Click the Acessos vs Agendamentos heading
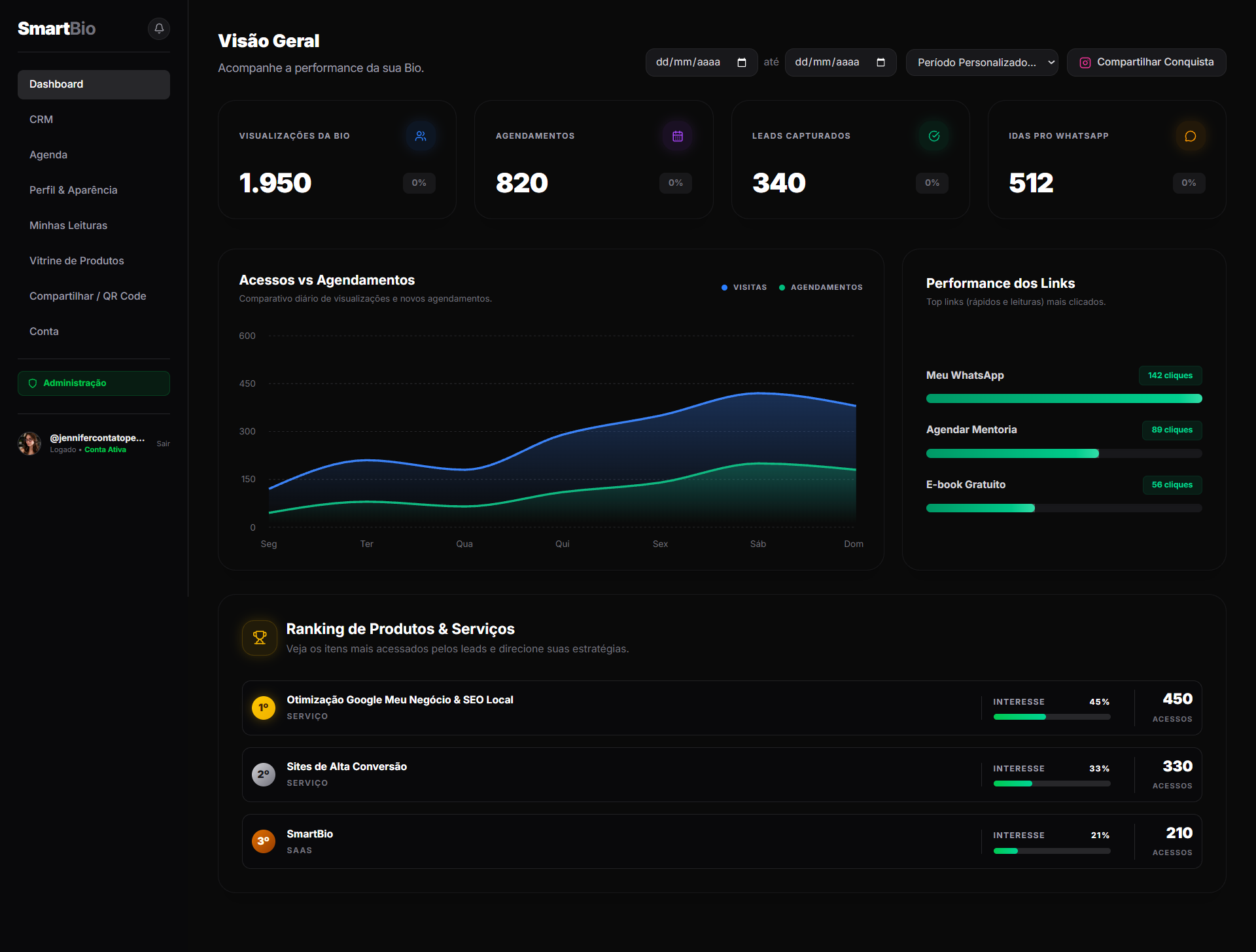This screenshot has width=1256, height=952. click(x=327, y=280)
